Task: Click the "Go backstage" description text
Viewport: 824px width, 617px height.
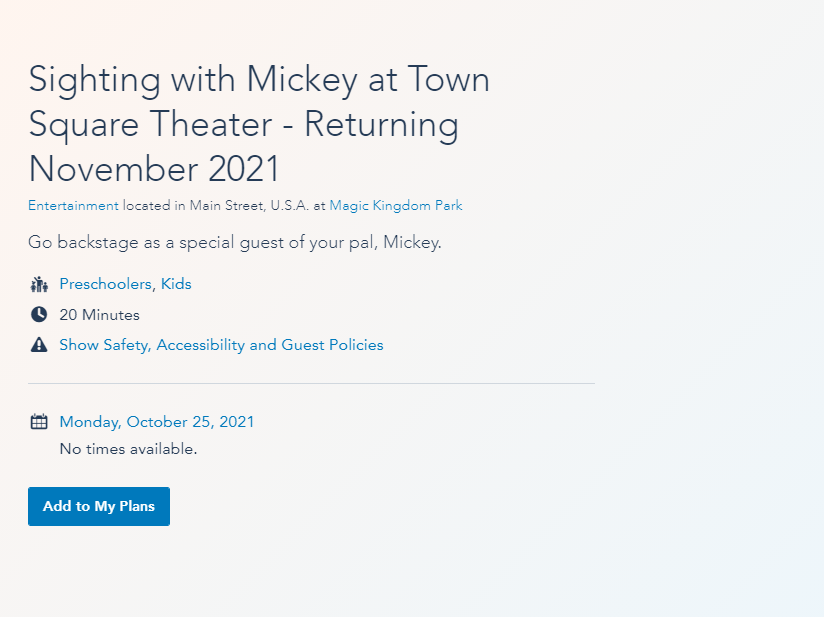Action: (x=234, y=243)
